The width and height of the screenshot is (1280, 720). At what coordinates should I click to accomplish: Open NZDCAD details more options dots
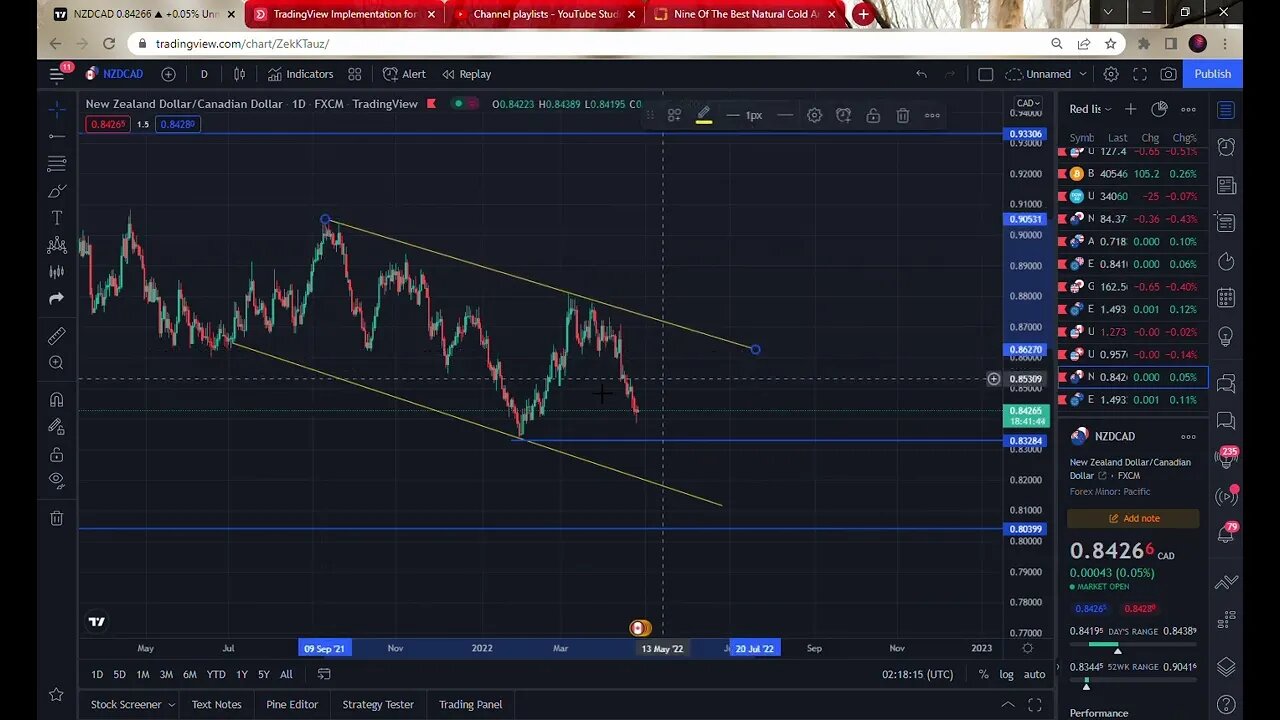pos(1188,437)
